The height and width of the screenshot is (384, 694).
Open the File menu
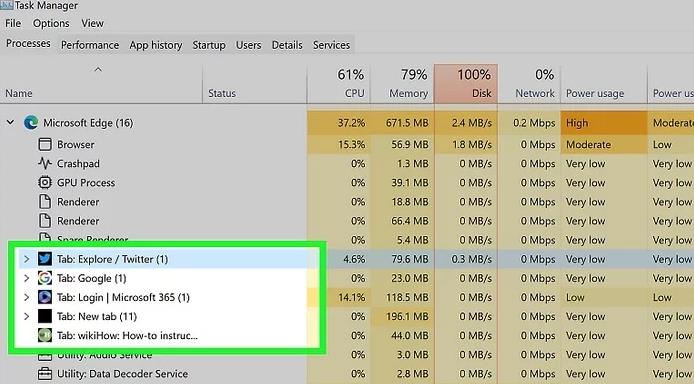pos(13,23)
